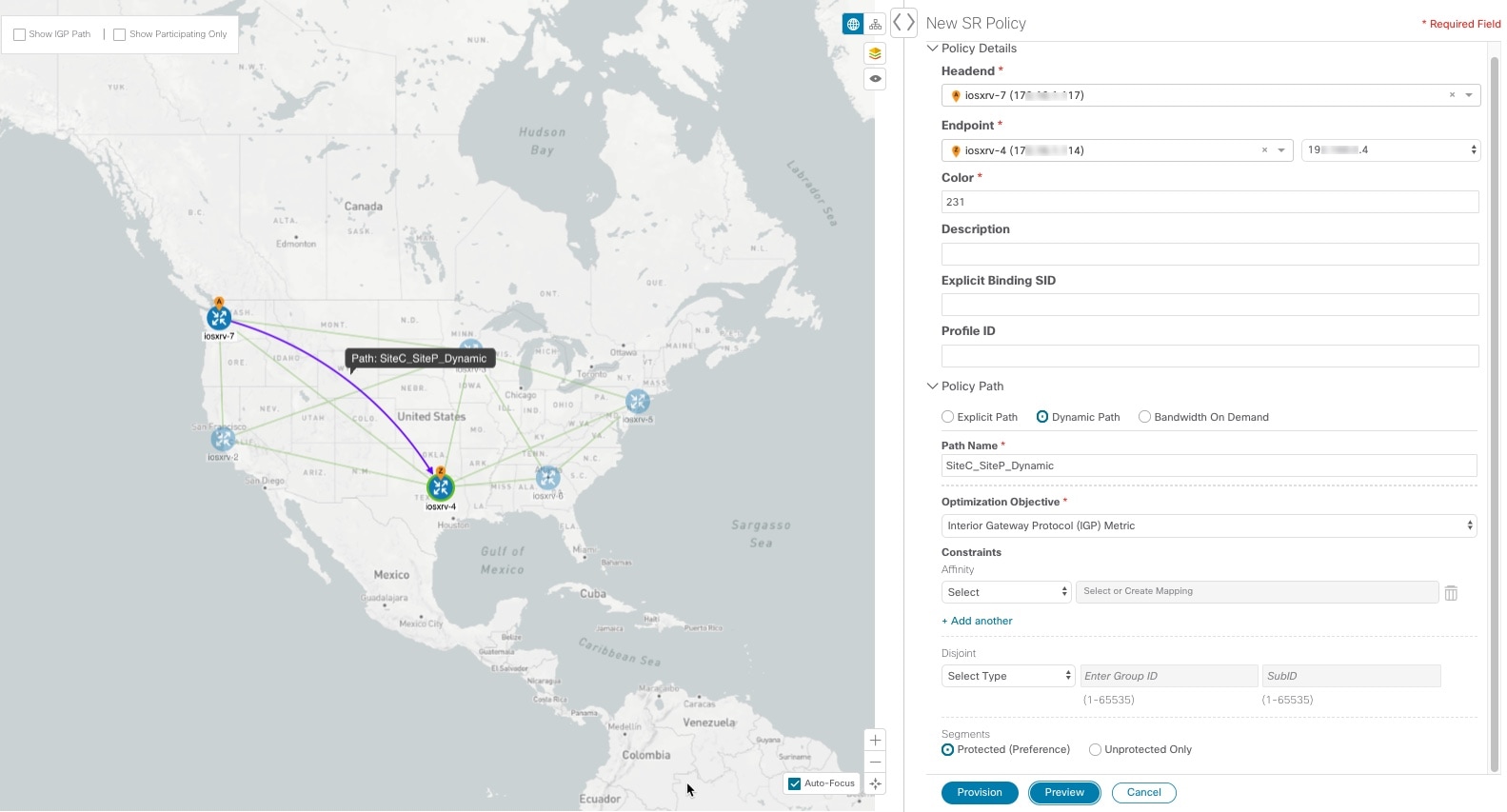Enable Show IGP Path checkbox
Image resolution: width=1507 pixels, height=812 pixels.
[20, 34]
